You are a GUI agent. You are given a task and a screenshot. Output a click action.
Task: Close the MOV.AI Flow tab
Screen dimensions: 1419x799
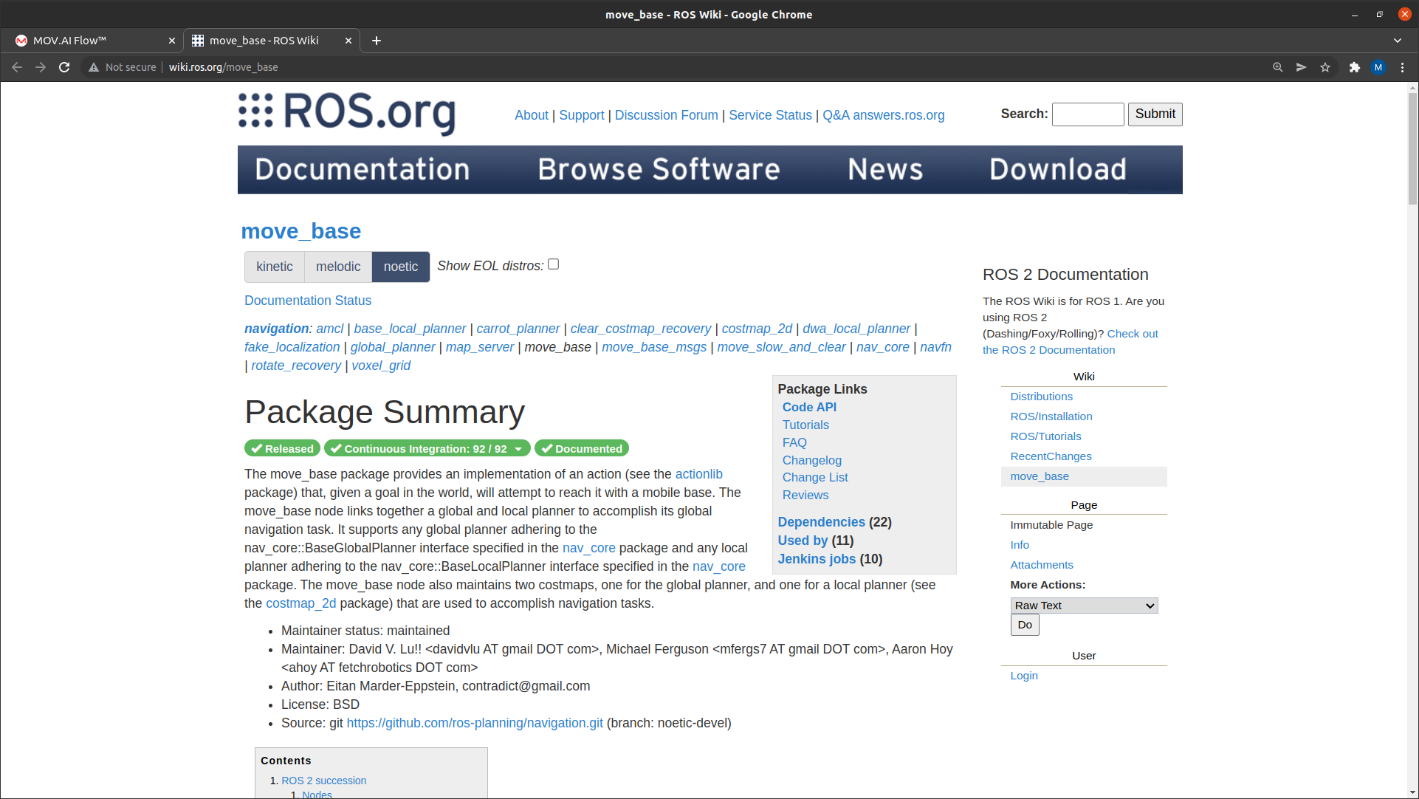tap(171, 40)
